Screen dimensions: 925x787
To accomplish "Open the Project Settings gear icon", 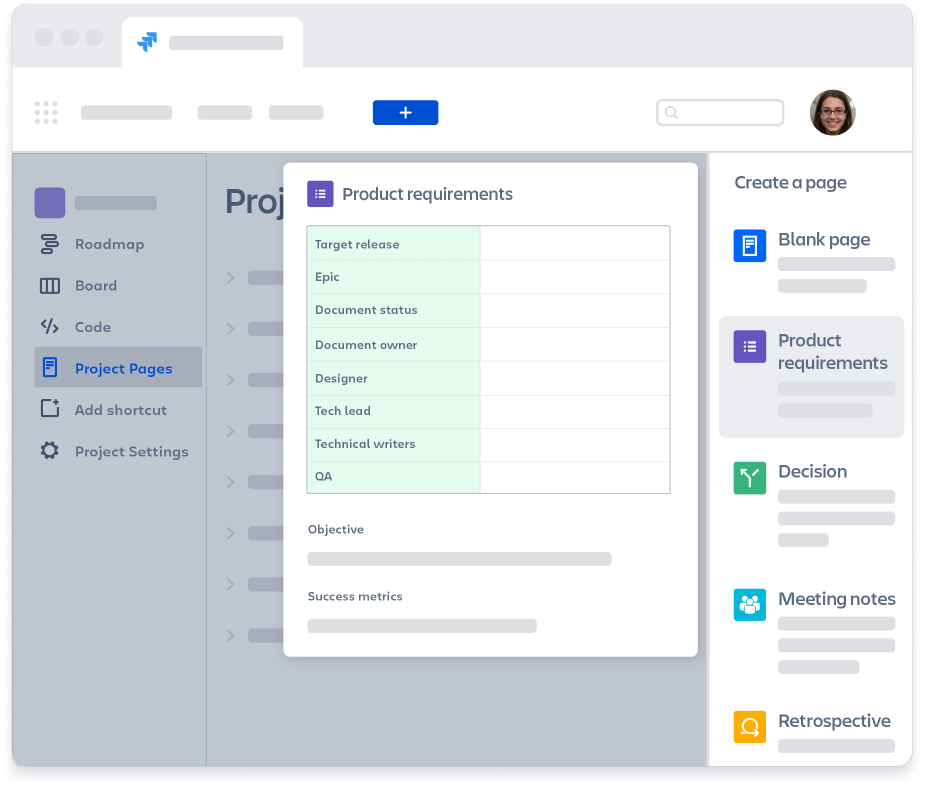I will (x=47, y=451).
